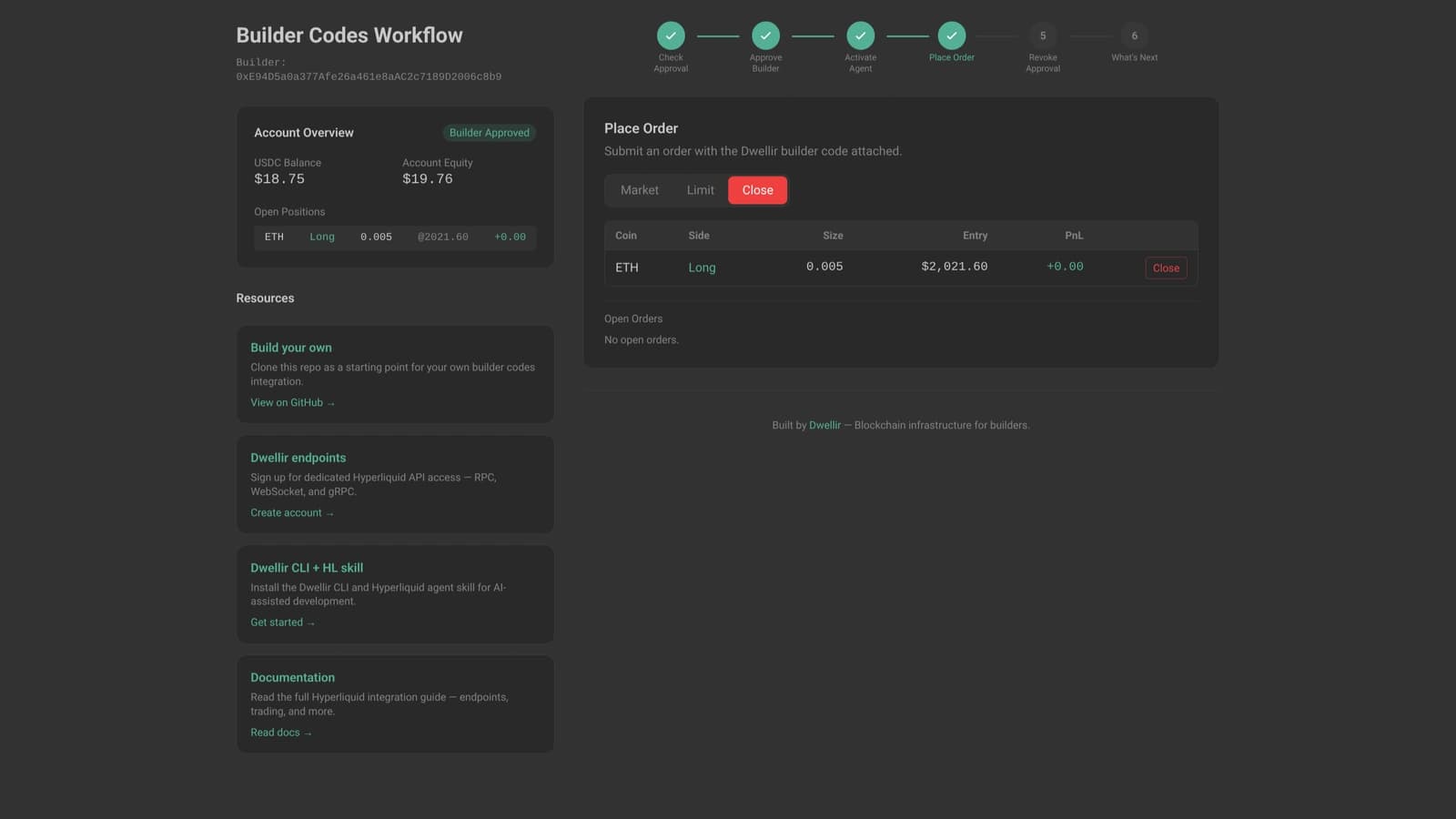Expand the Resources section header
Screen dimensions: 1456x819
[265, 298]
